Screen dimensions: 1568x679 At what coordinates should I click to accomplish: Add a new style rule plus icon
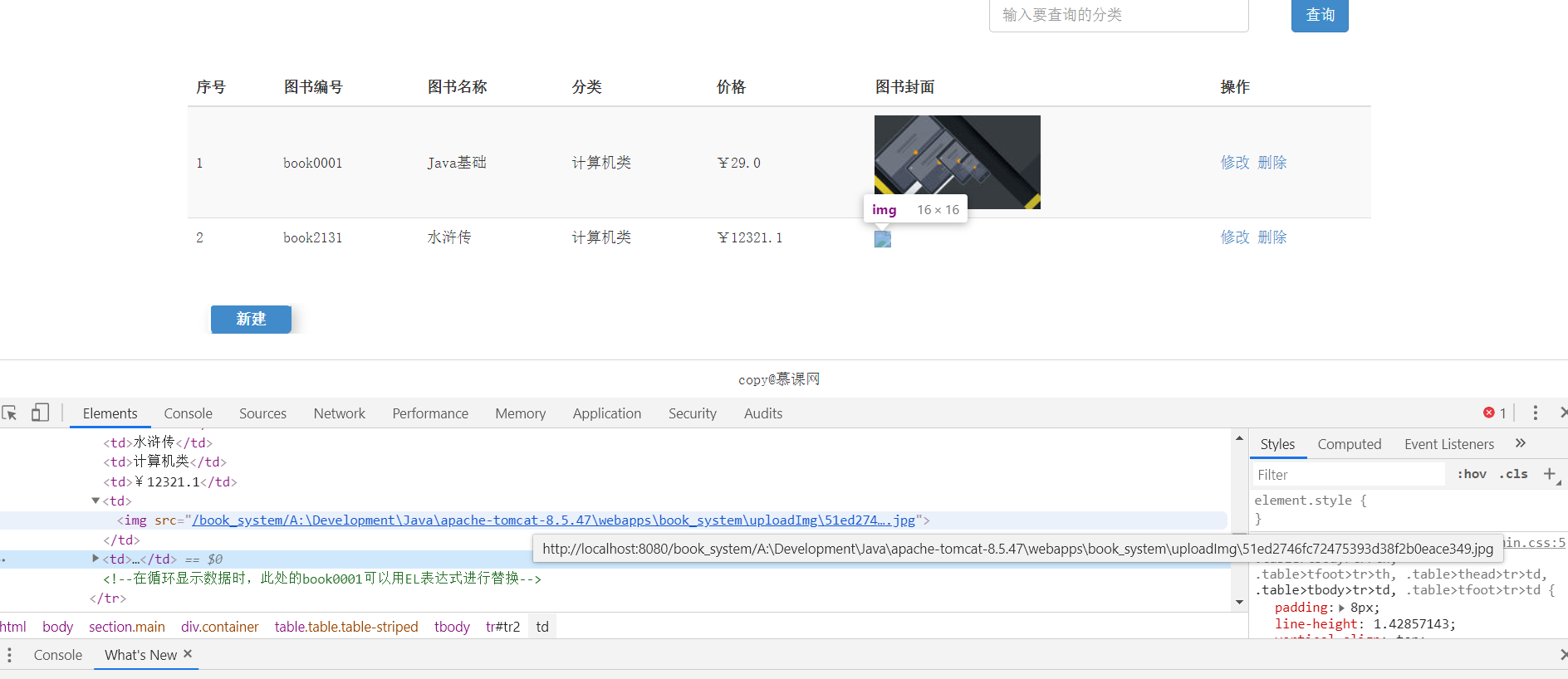pyautogui.click(x=1549, y=474)
